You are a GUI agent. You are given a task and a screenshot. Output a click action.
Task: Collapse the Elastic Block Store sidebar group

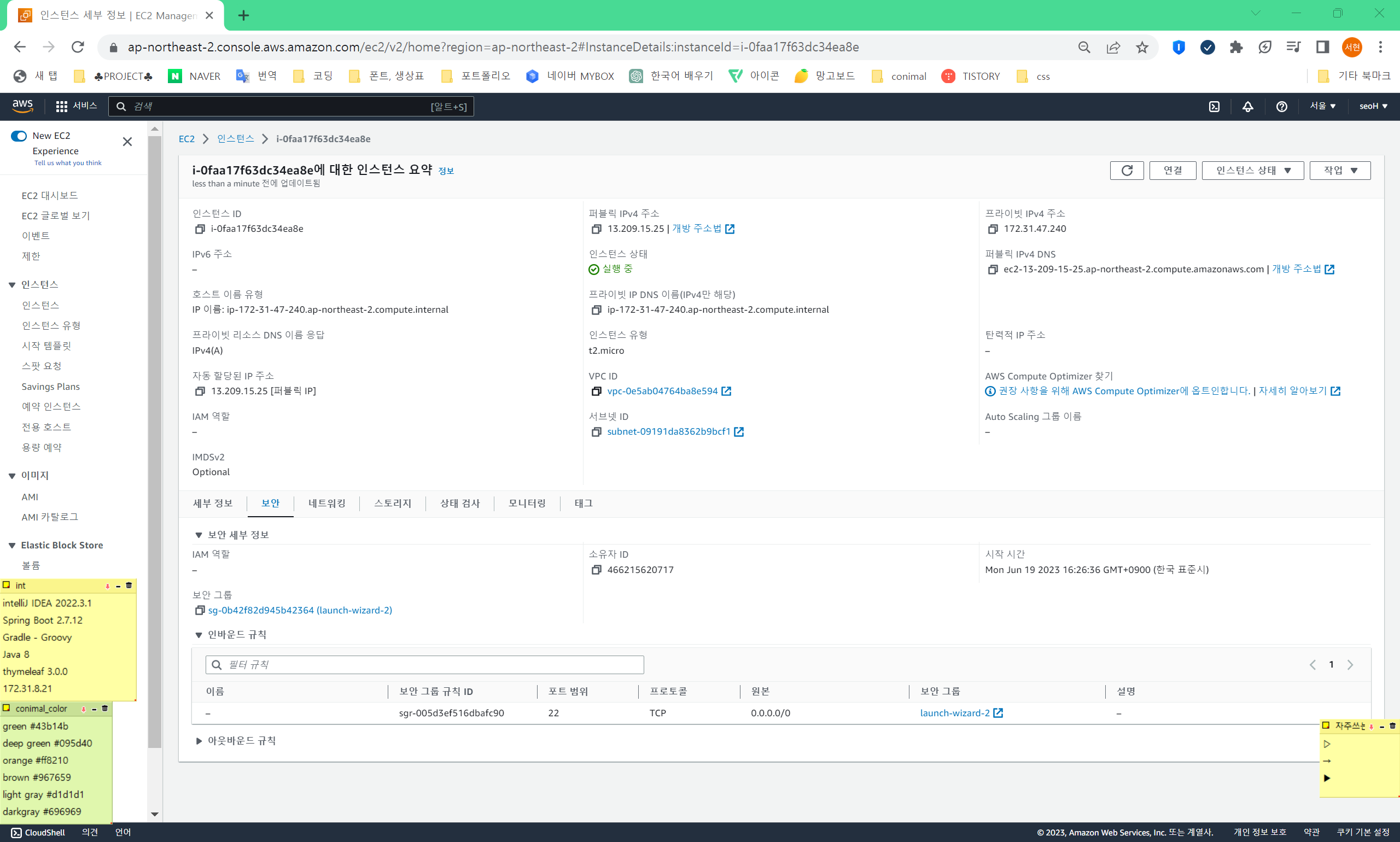point(12,545)
